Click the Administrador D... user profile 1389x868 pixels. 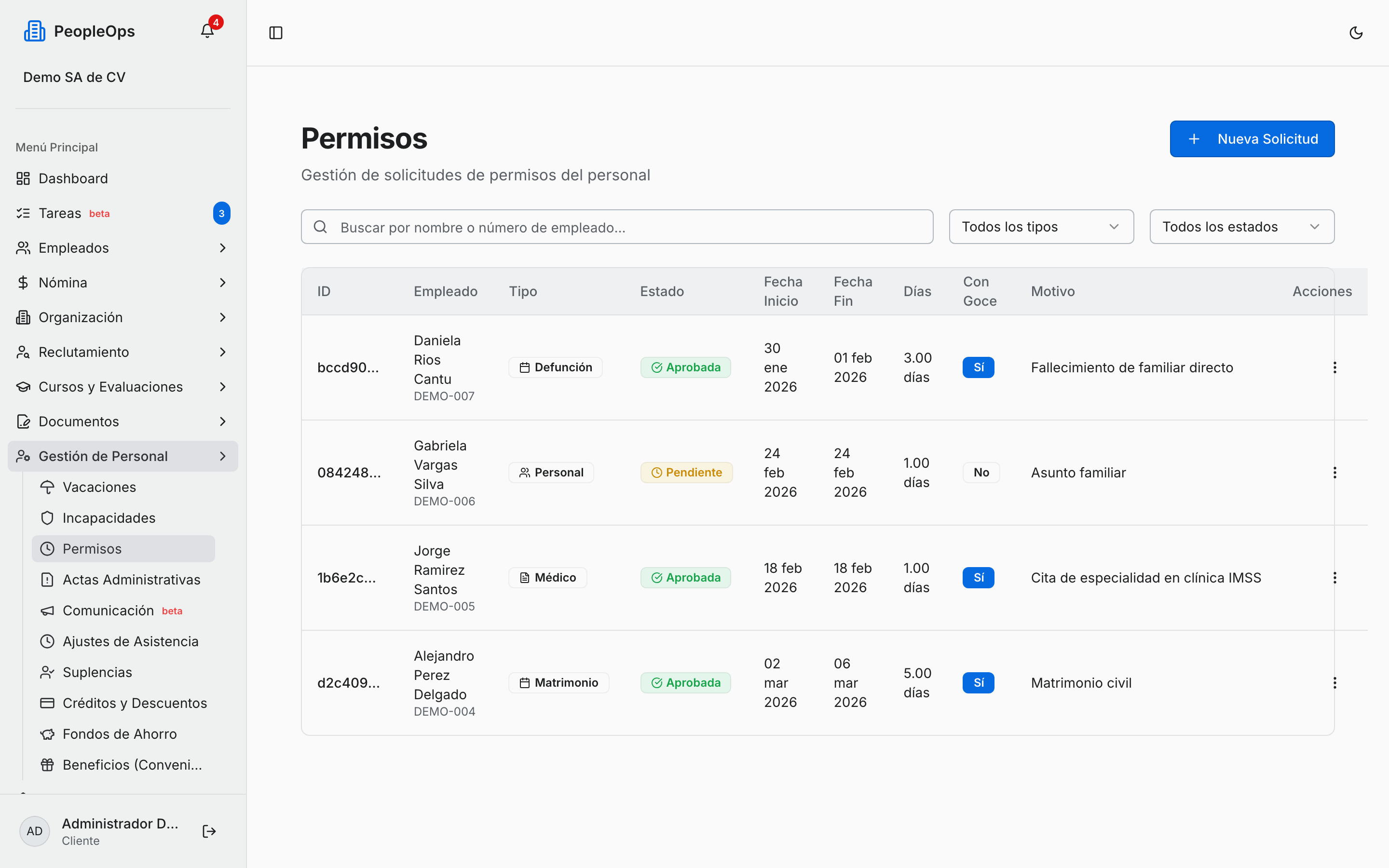coord(120,831)
